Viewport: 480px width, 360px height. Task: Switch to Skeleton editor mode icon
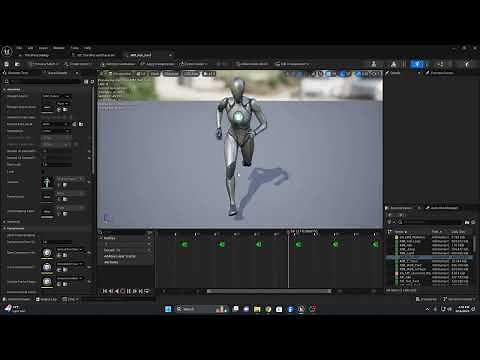click(374, 64)
